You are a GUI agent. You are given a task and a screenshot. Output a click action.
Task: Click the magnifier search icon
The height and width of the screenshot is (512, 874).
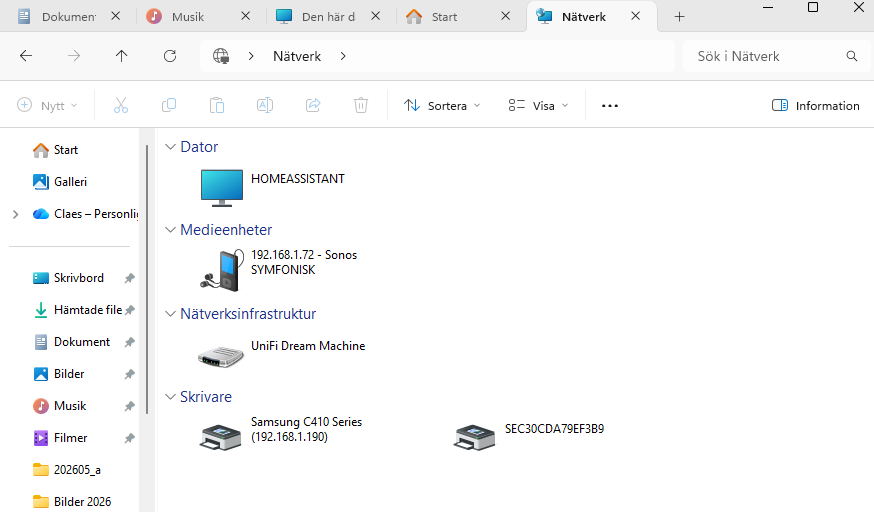tap(852, 56)
